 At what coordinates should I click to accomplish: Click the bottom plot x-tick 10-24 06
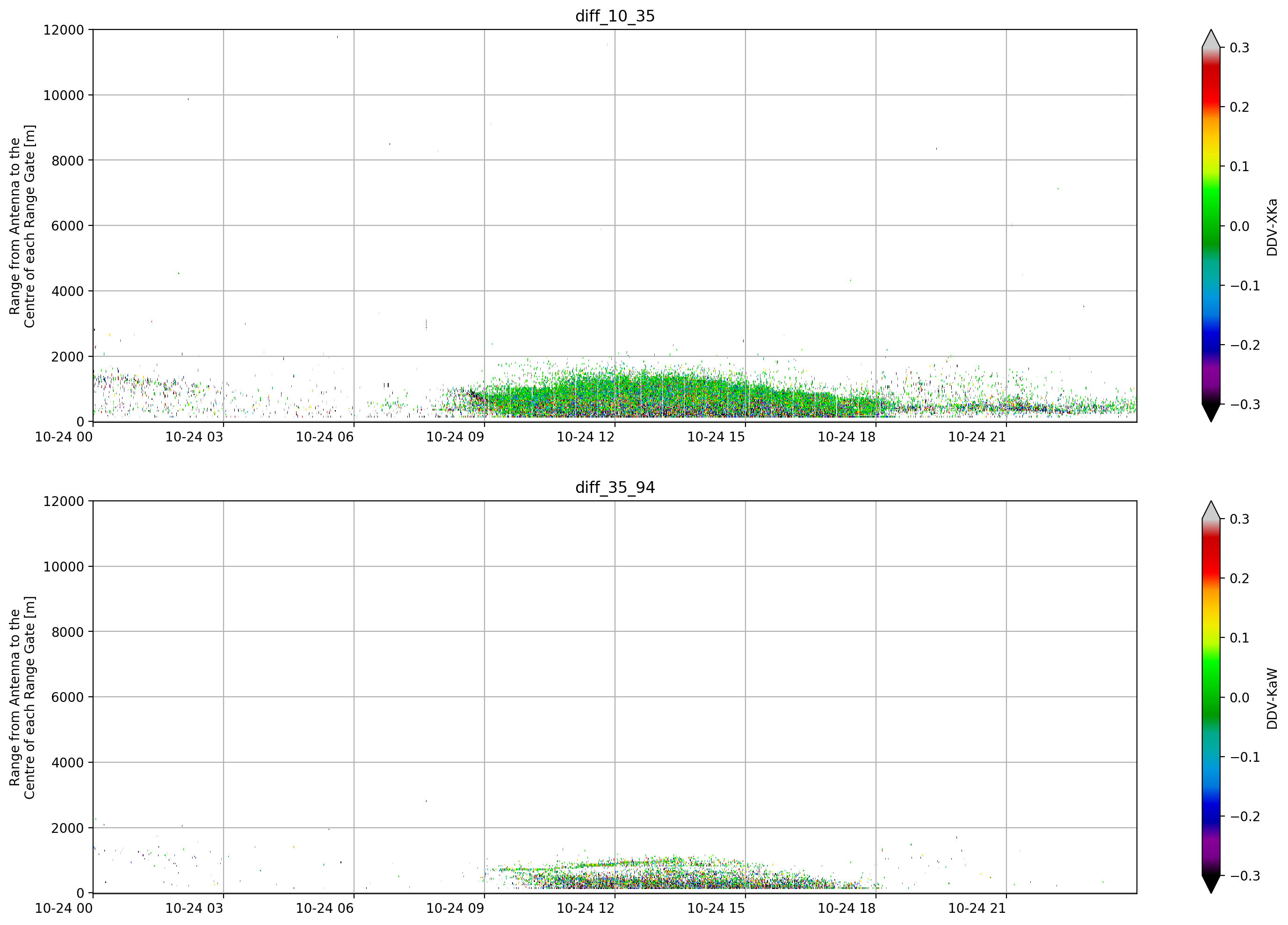click(325, 908)
